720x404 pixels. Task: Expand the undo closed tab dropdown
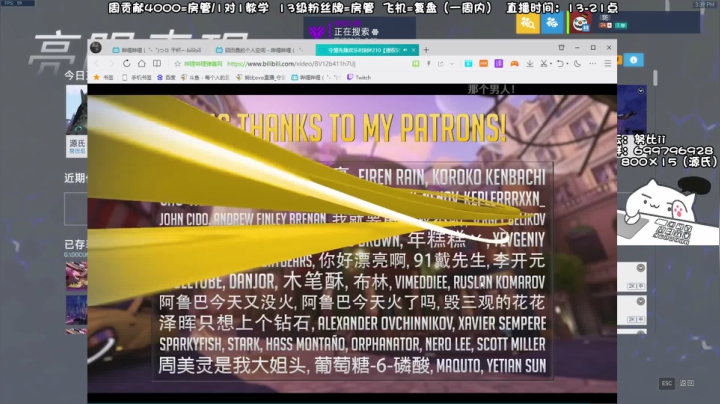(567, 64)
